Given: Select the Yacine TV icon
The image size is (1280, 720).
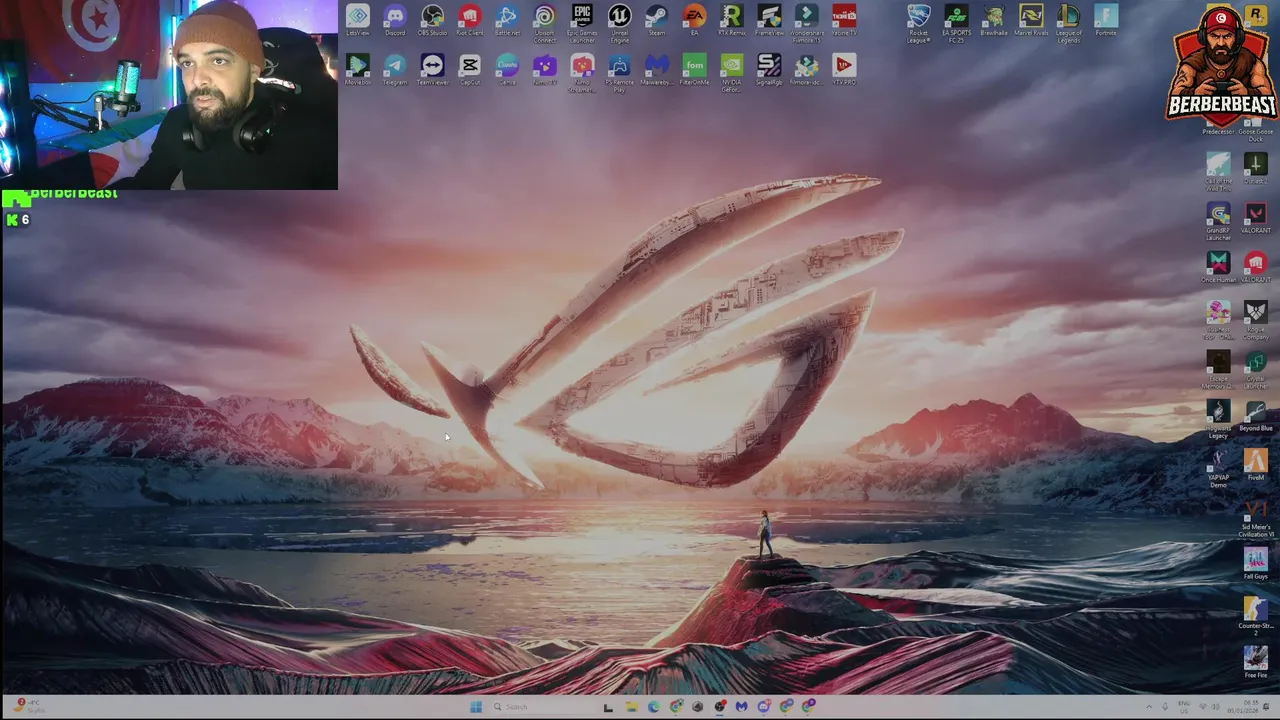Looking at the screenshot, I should click(844, 20).
